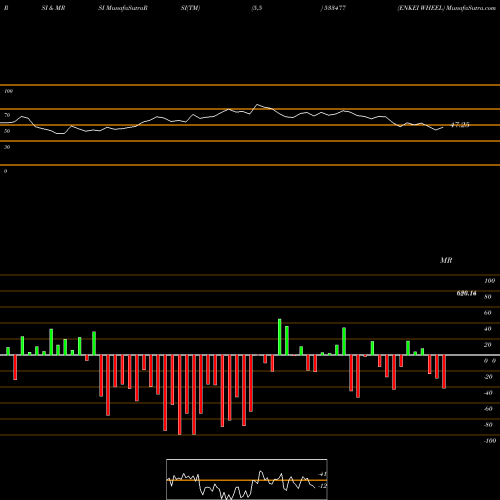Screen dimensions: 500x500
Task: Click the current RSI value 47.25
Action: [x=460, y=125]
